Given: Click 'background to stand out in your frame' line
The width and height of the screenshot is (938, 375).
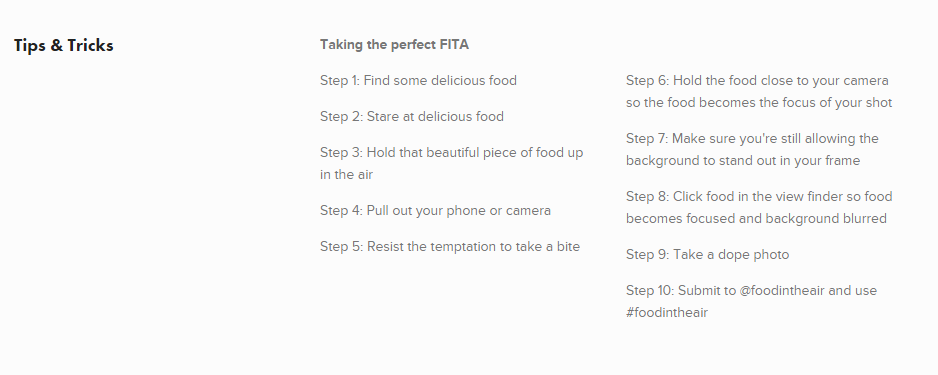Looking at the screenshot, I should pyautogui.click(x=743, y=160).
